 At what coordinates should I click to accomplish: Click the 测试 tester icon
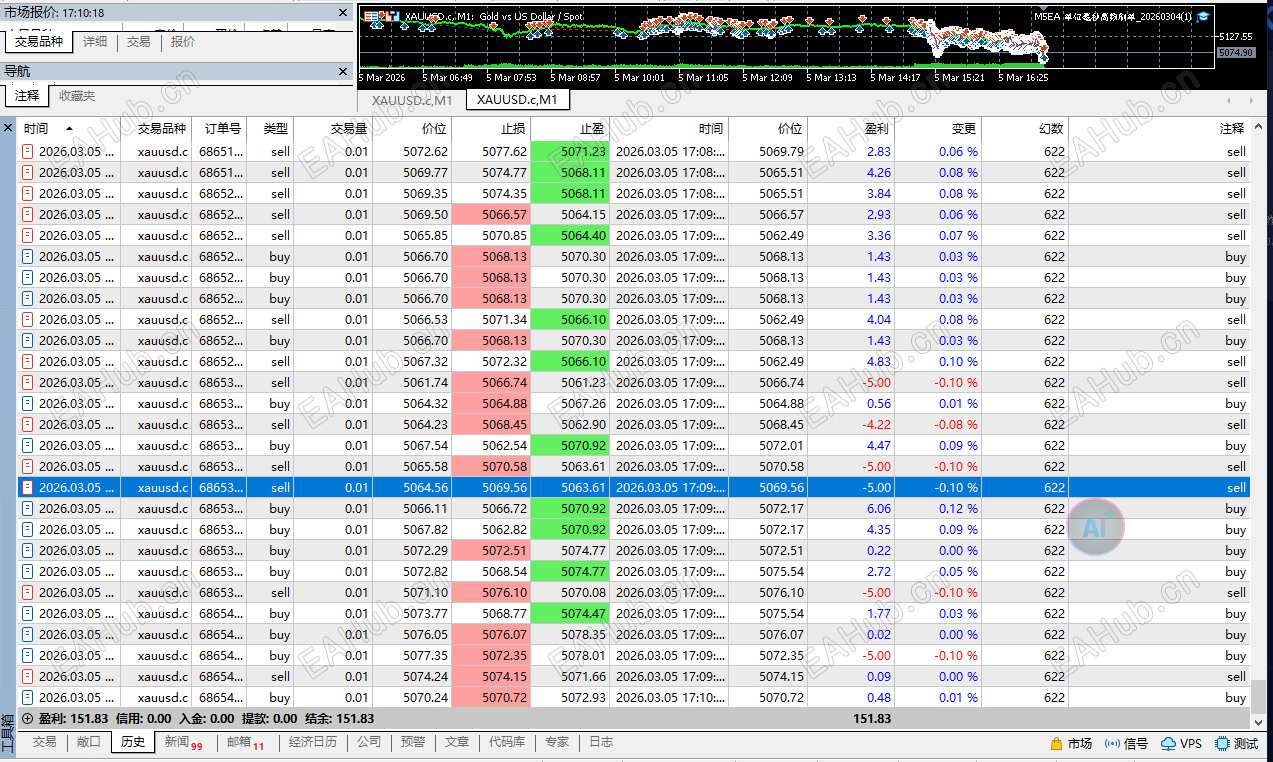click(x=1222, y=744)
